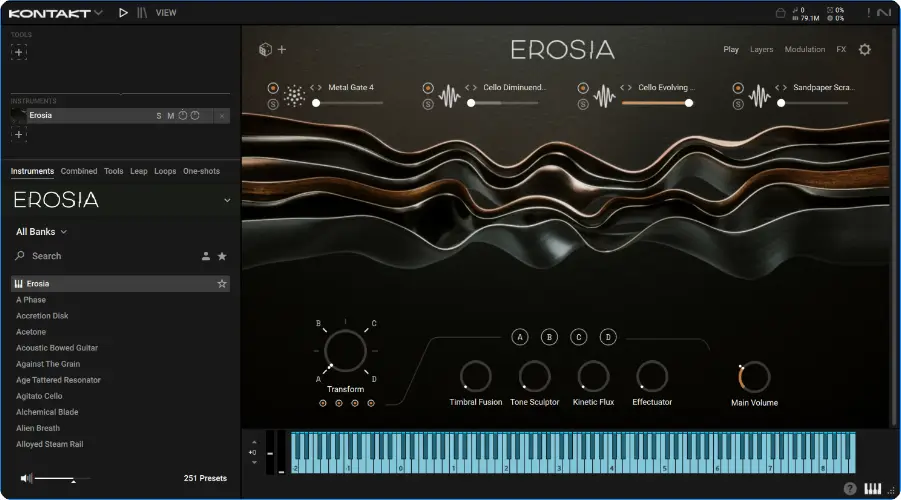The width and height of the screenshot is (901, 500).
Task: Solo the Sandpaper Scra... layer
Action: coord(737,104)
